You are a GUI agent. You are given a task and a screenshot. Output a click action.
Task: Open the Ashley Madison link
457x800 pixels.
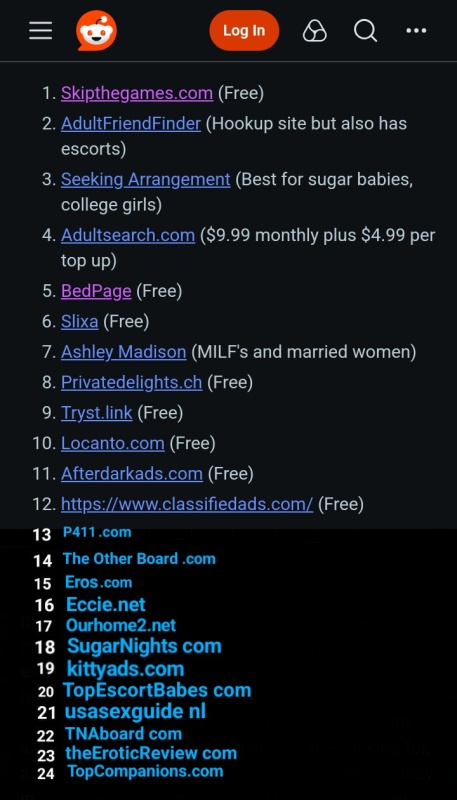(x=123, y=352)
